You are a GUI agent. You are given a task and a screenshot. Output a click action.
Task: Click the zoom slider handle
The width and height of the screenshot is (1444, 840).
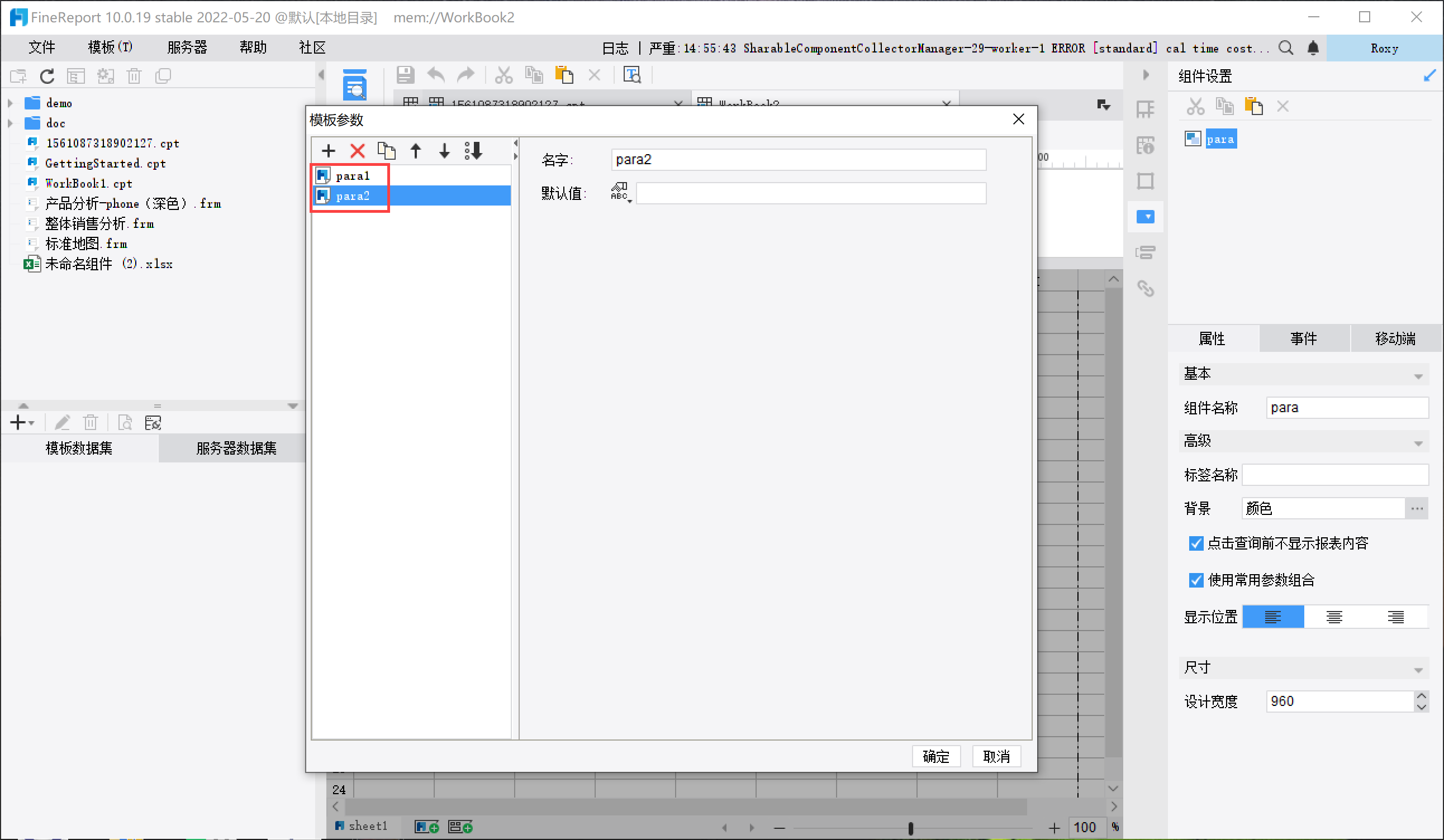click(x=910, y=828)
